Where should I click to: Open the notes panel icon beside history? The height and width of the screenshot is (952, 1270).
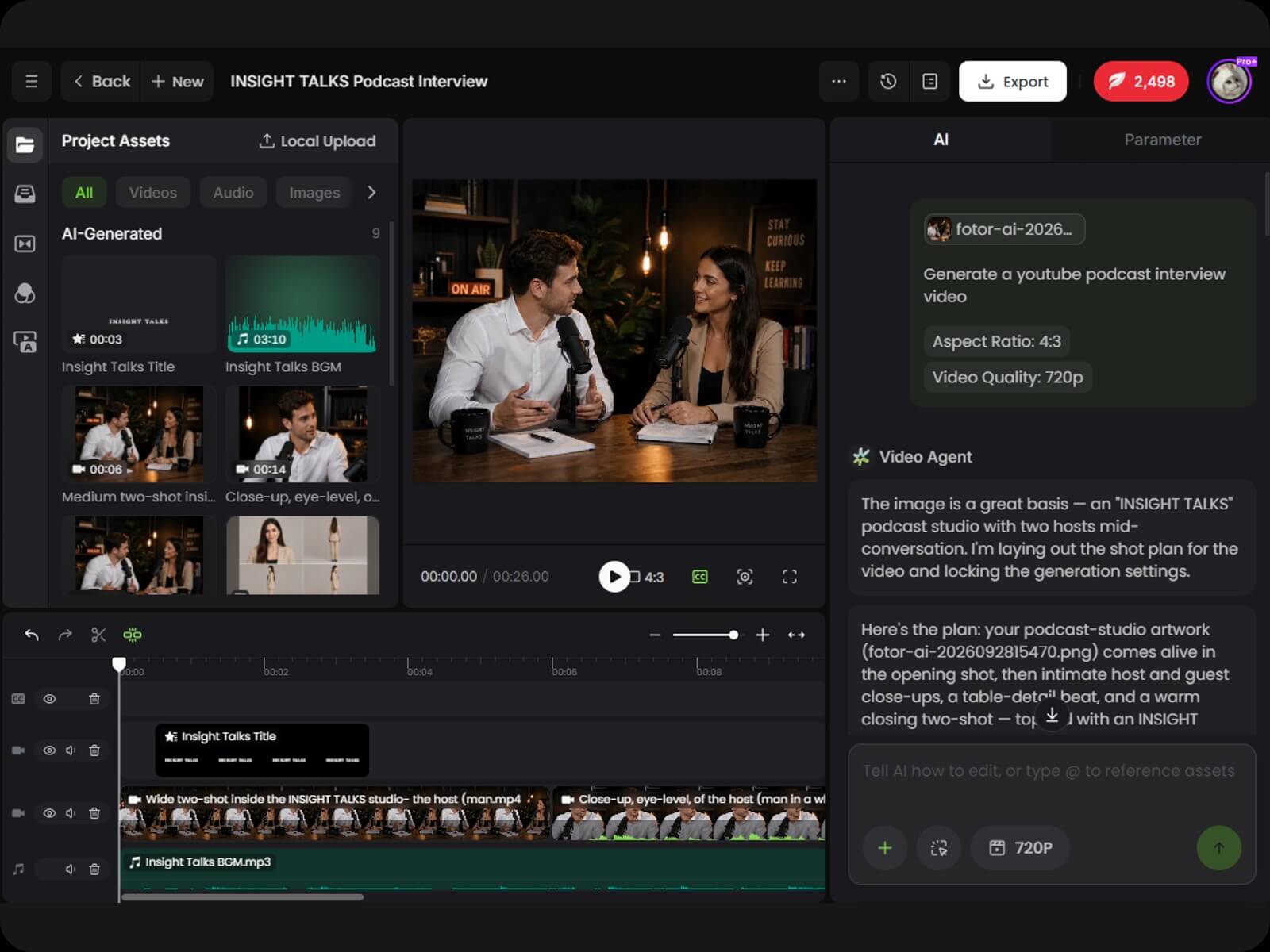929,81
